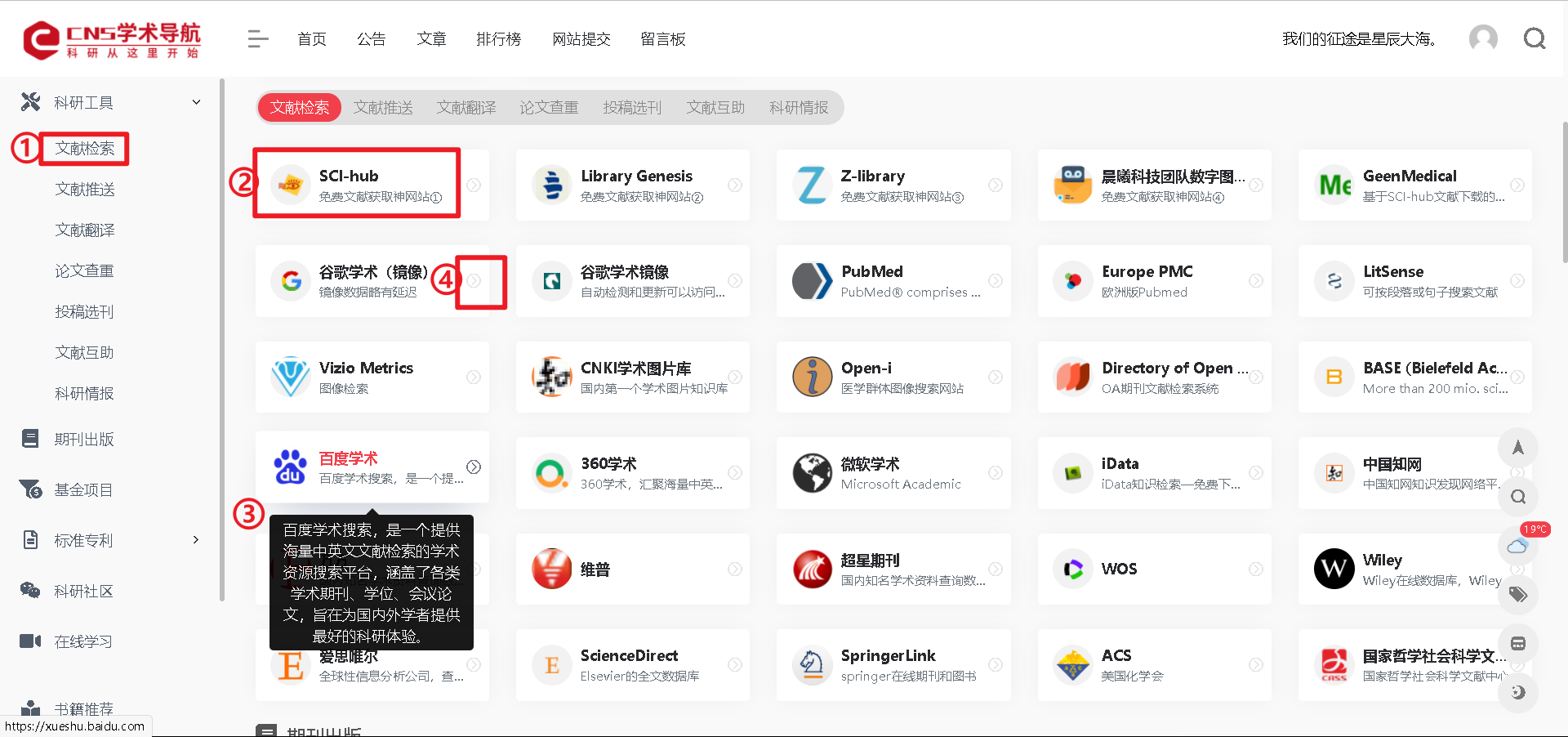Select the 维普 journal icon
Viewport: 1568px width, 737px height.
pyautogui.click(x=551, y=569)
